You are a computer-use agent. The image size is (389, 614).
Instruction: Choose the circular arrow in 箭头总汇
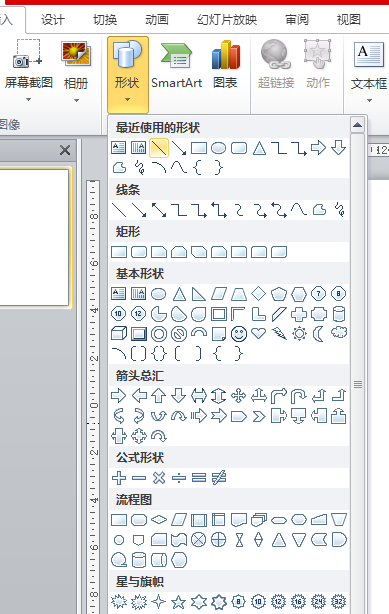(159, 436)
